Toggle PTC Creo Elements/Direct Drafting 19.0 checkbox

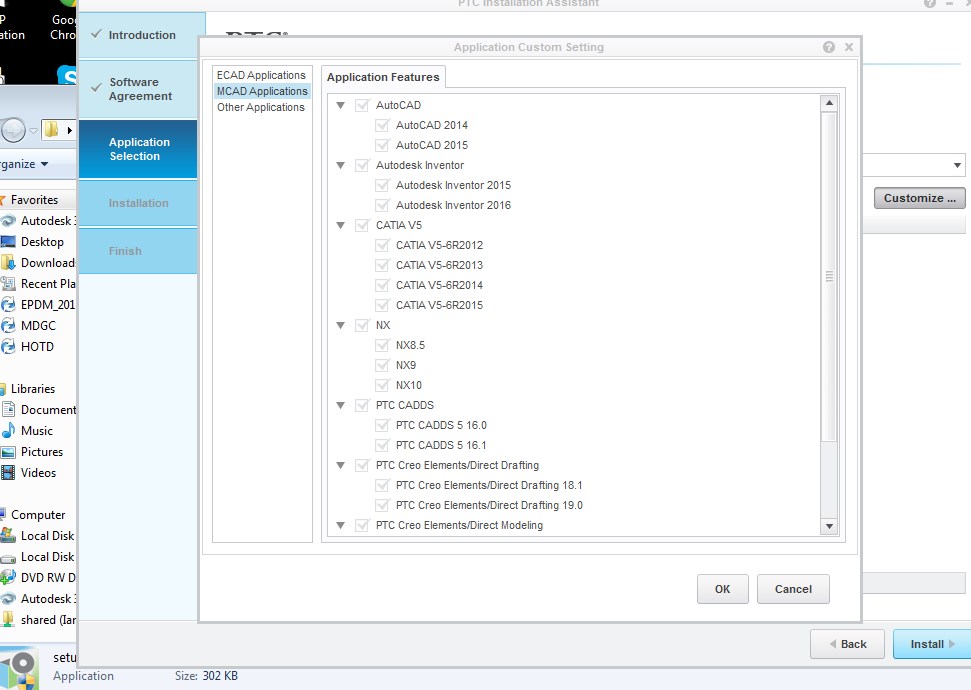coord(382,505)
